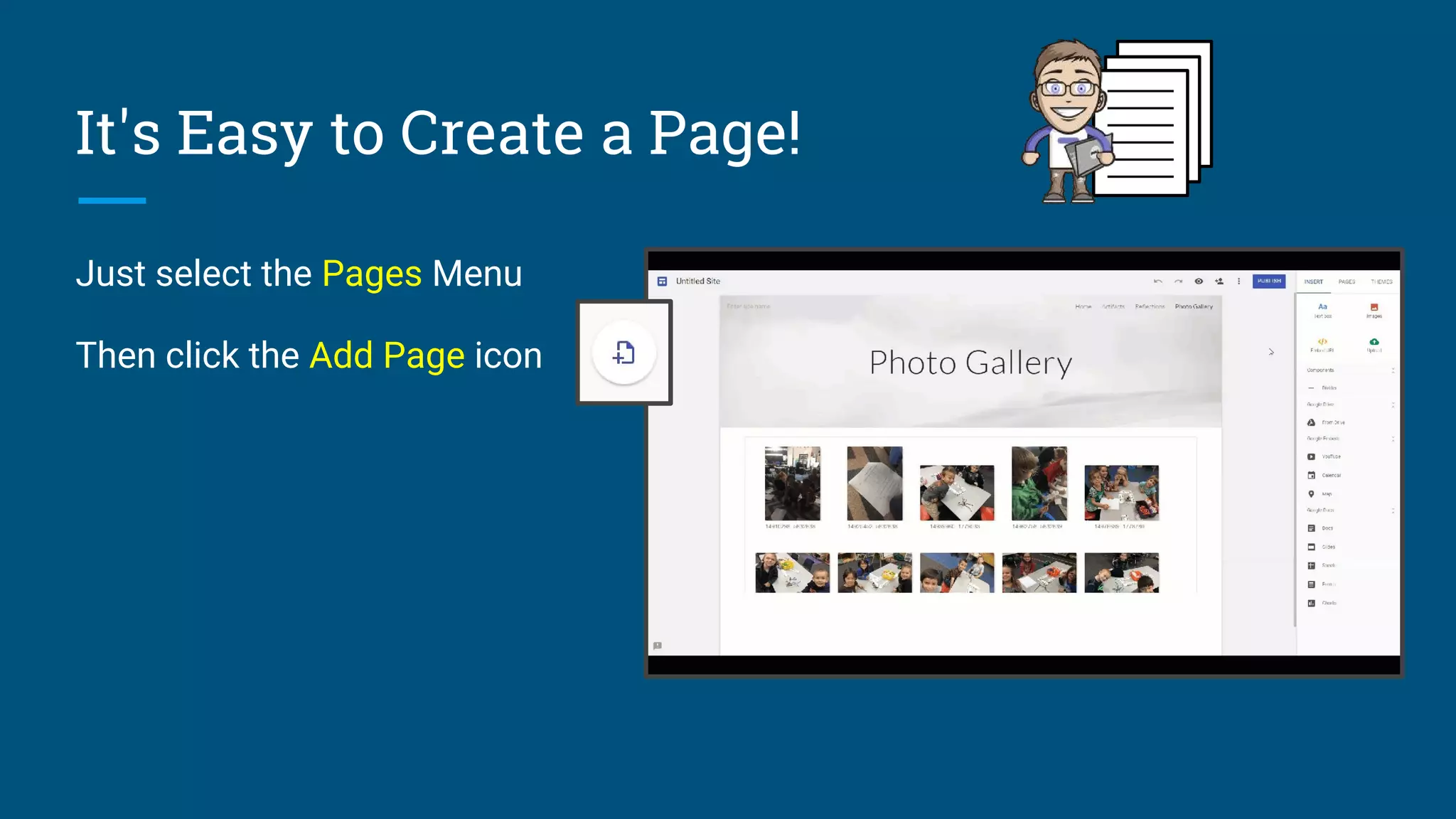Redo the last edit
The height and width of the screenshot is (819, 1456).
(x=1178, y=282)
